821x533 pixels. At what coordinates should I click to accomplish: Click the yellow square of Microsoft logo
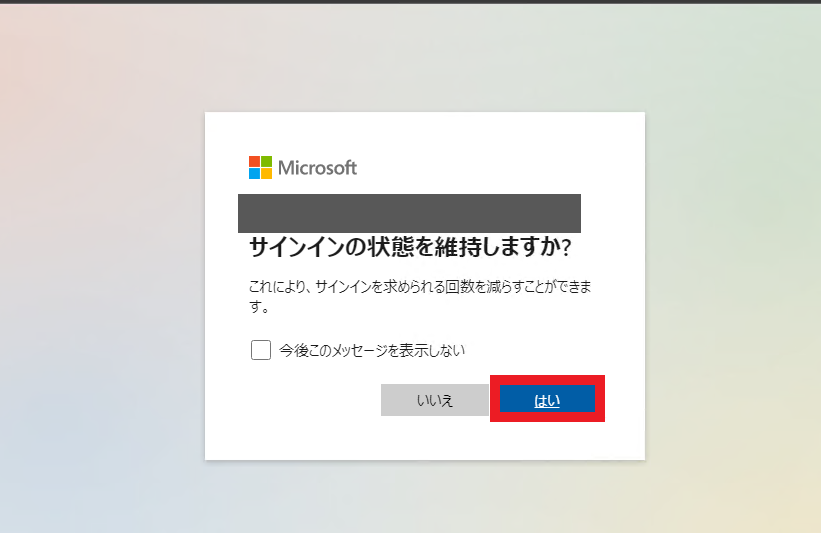click(x=267, y=173)
